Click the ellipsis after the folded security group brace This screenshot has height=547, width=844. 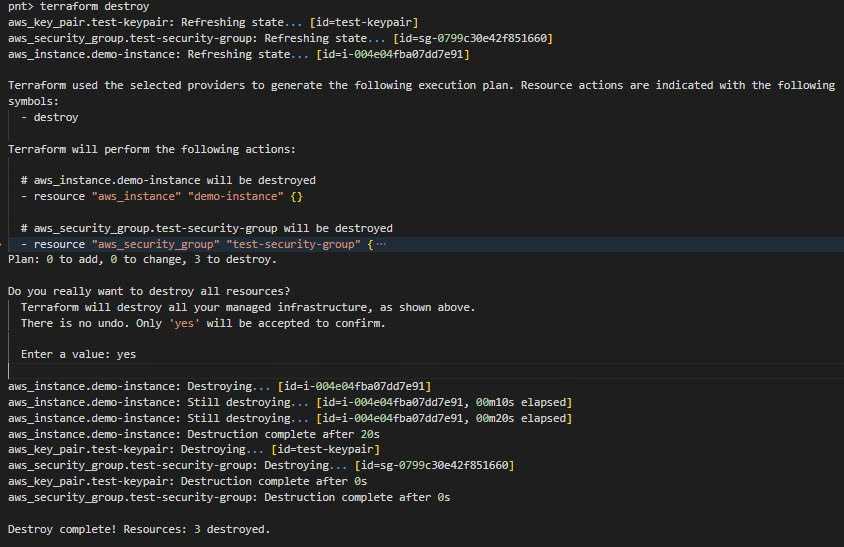(x=380, y=244)
